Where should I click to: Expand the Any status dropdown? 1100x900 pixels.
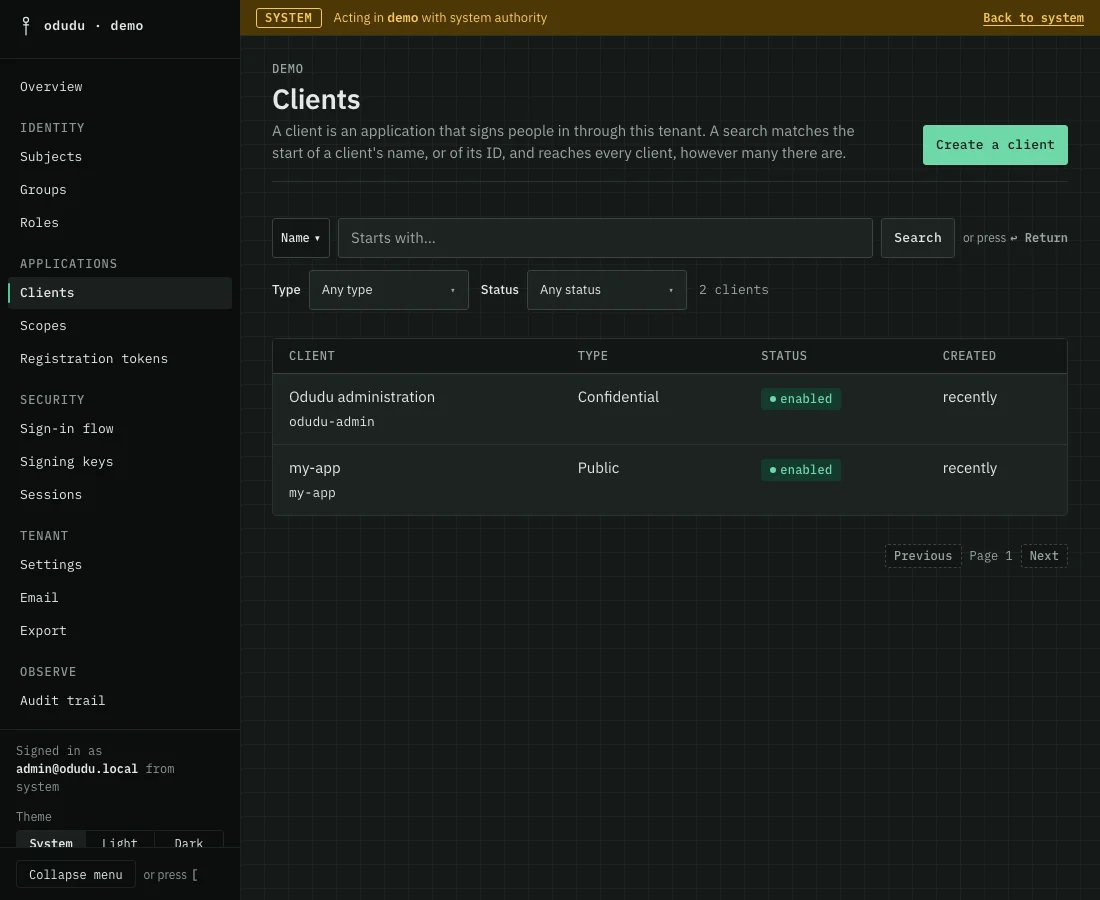coord(607,290)
